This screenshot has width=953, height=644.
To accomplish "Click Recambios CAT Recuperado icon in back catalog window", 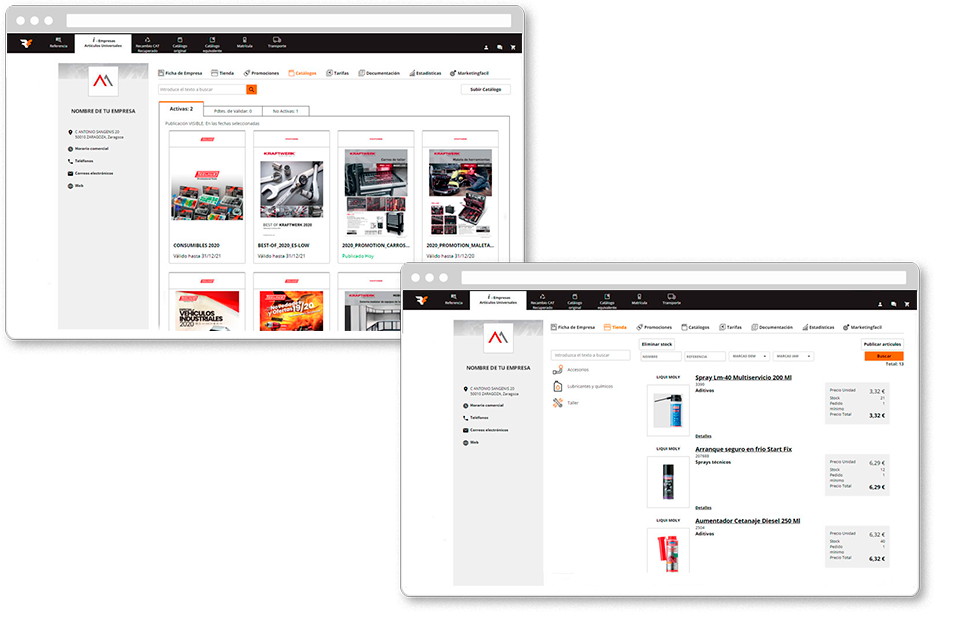I will tap(148, 42).
